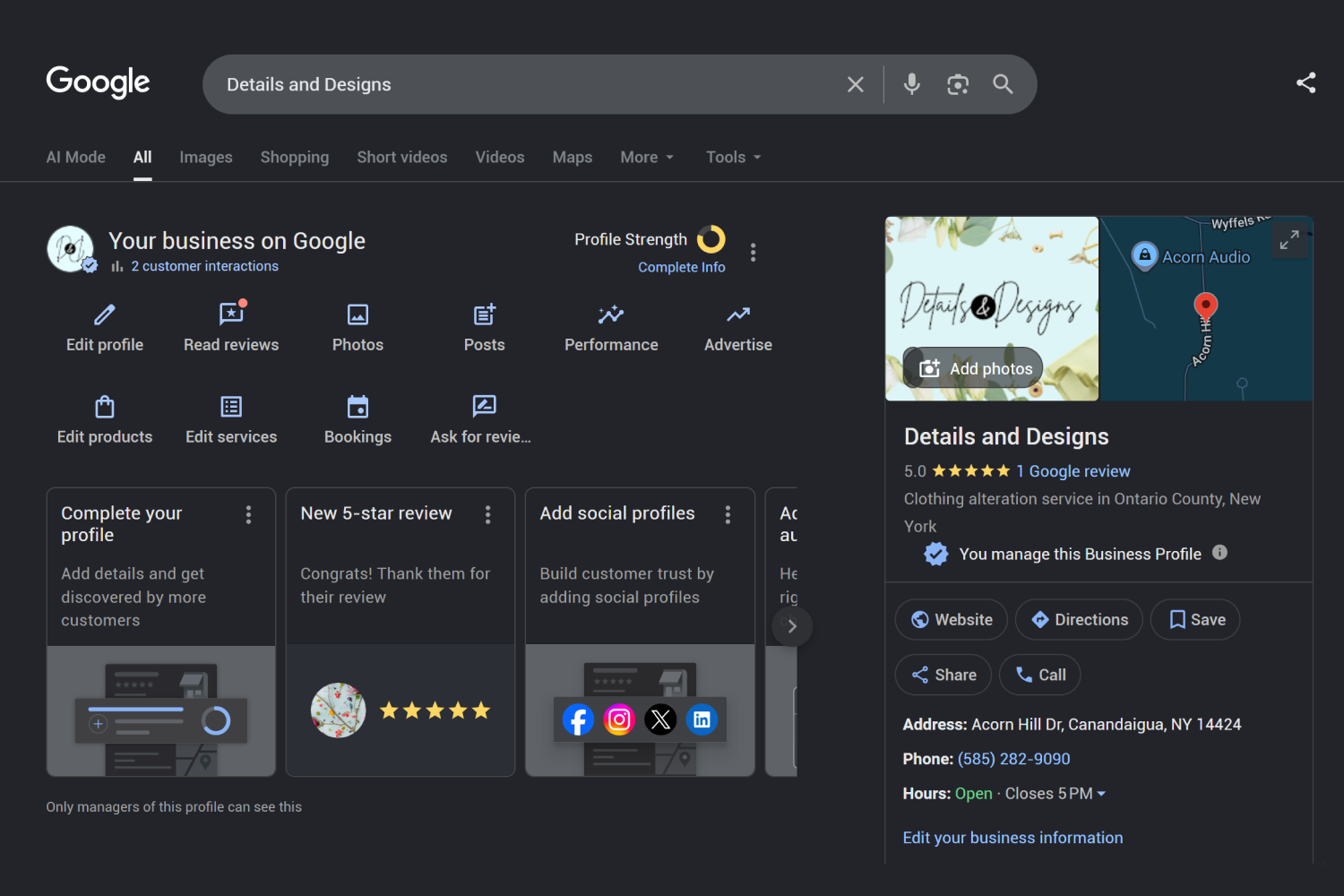Click the Add photos button
This screenshot has width=1344, height=896.
point(973,368)
